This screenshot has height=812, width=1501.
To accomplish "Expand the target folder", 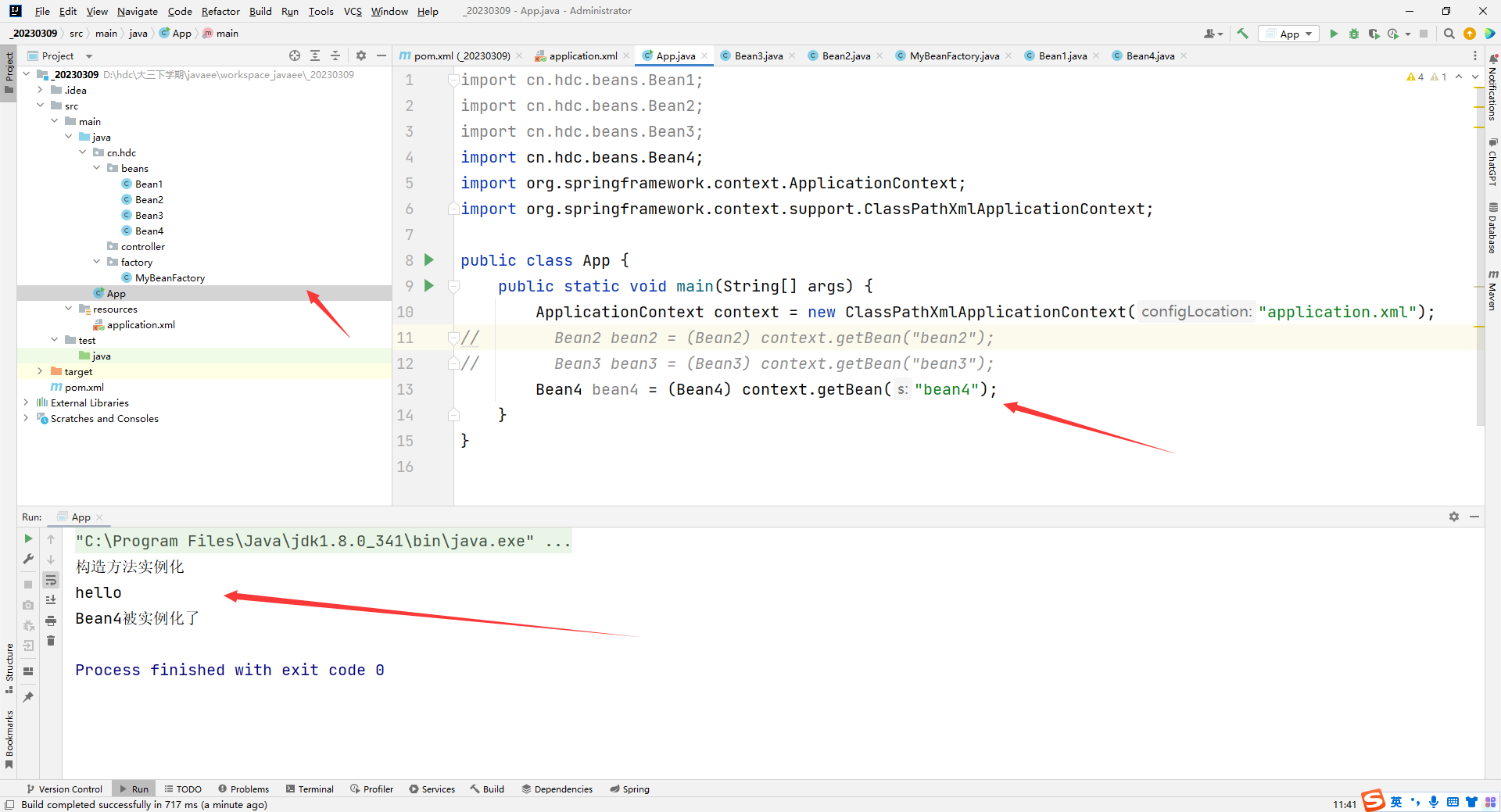I will (40, 371).
